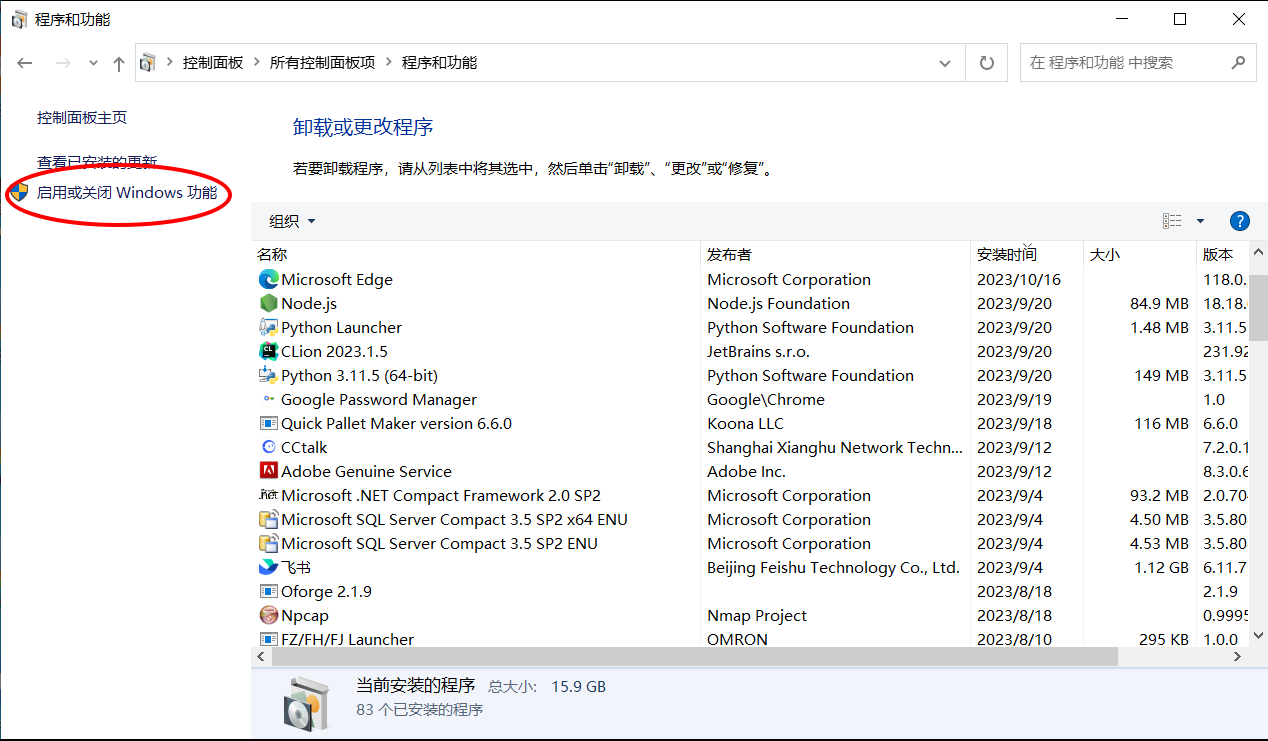Click the horizontal scroll right arrow
Screen dimensions: 1268x741
1238,656
